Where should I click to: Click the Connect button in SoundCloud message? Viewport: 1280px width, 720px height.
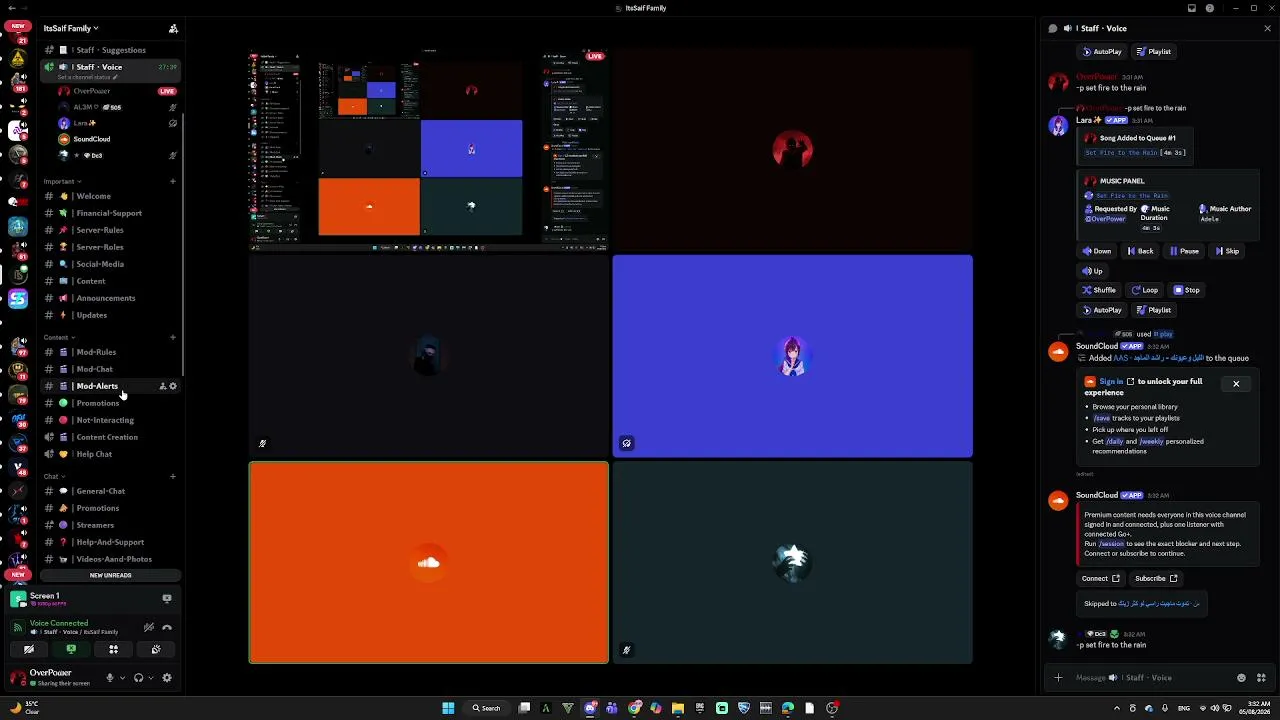click(x=1100, y=579)
